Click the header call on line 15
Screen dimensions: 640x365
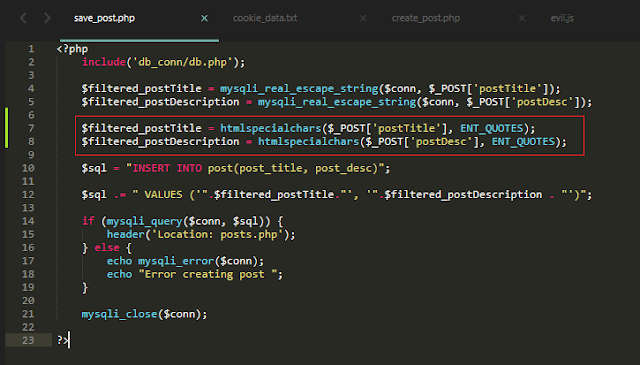tap(126, 234)
